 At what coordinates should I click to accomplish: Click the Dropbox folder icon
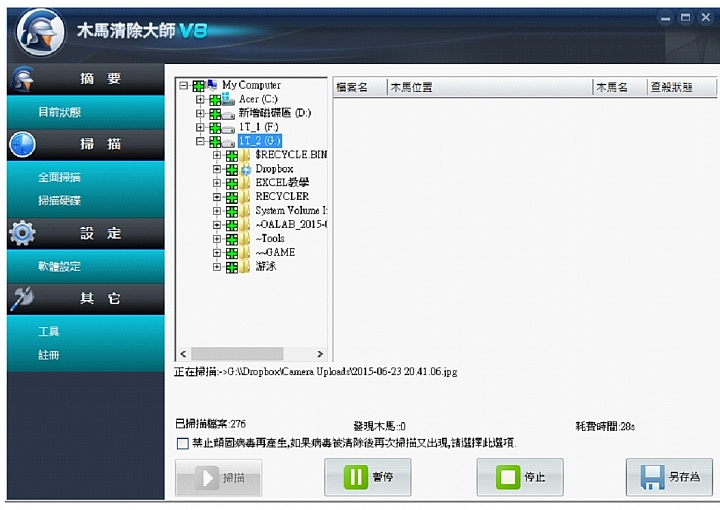246,169
